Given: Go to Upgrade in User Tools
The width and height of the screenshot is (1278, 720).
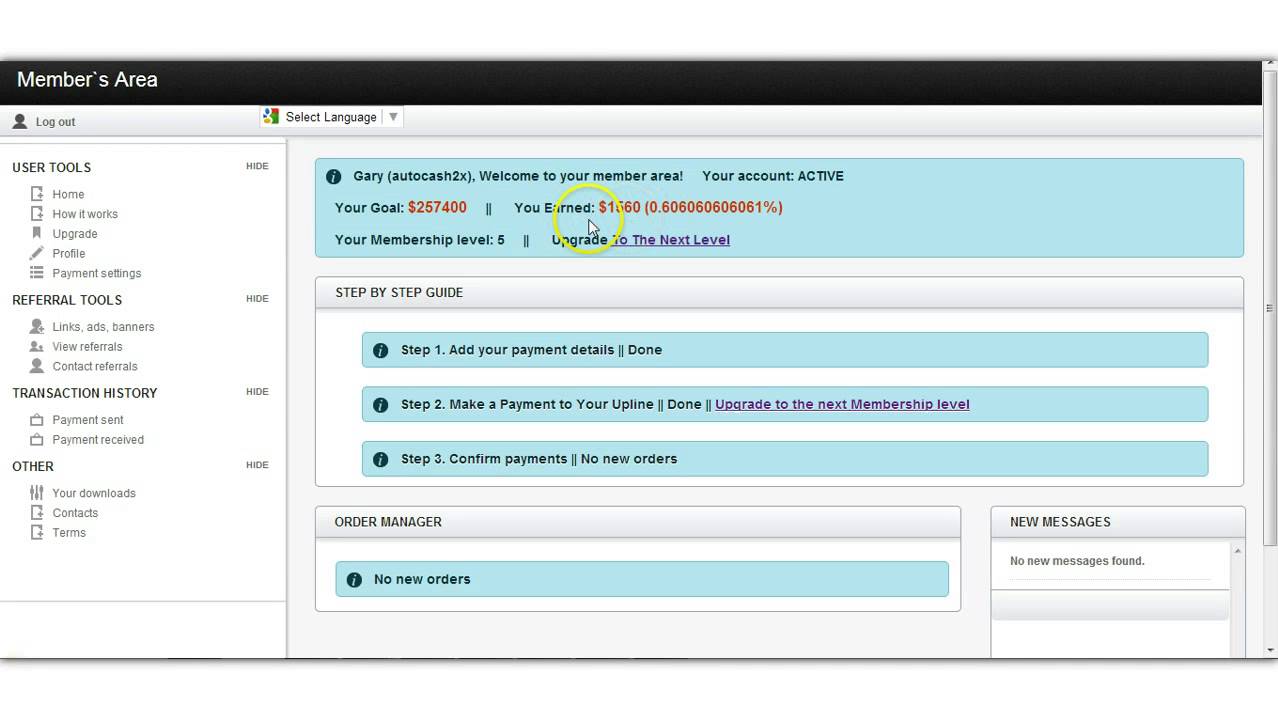Looking at the screenshot, I should (x=75, y=234).
